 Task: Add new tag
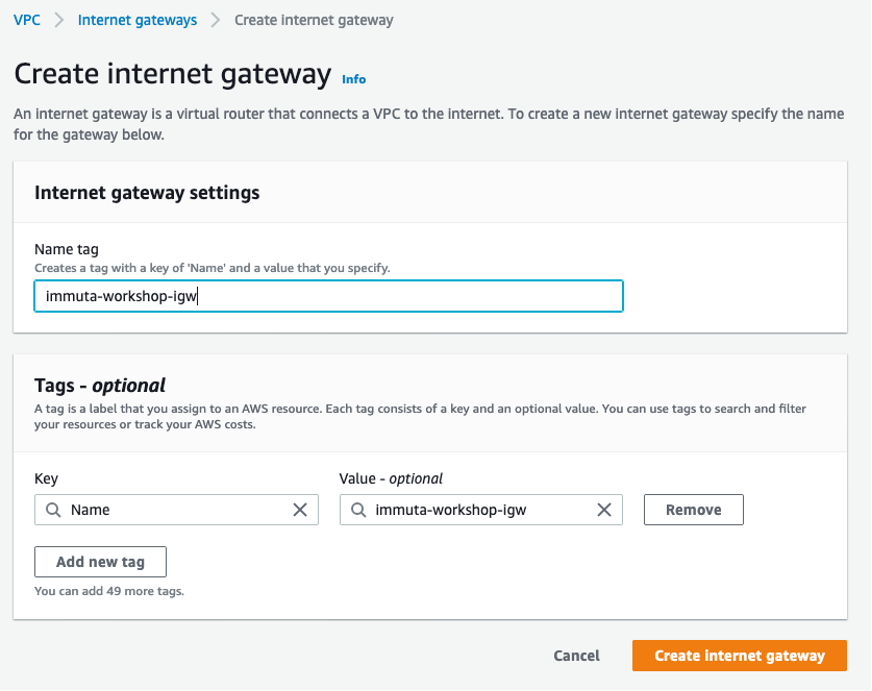[100, 562]
